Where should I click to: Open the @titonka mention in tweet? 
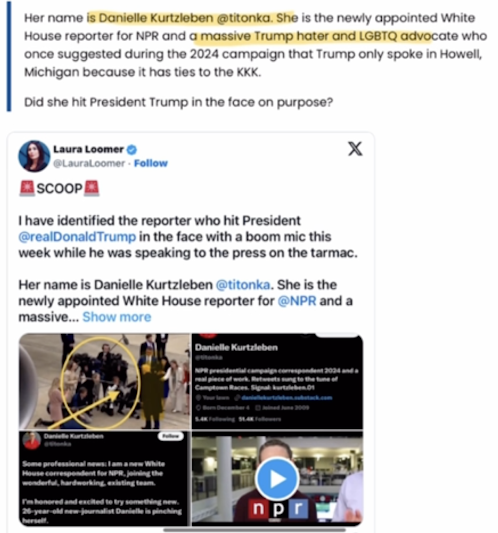[x=243, y=285]
